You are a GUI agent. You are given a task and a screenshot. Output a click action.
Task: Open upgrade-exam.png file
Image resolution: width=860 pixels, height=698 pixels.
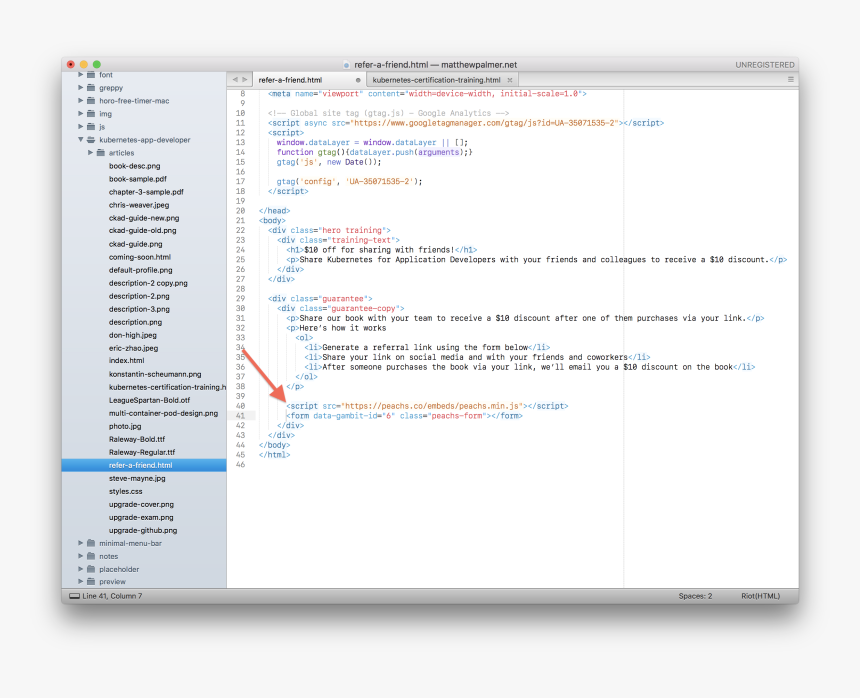141,518
